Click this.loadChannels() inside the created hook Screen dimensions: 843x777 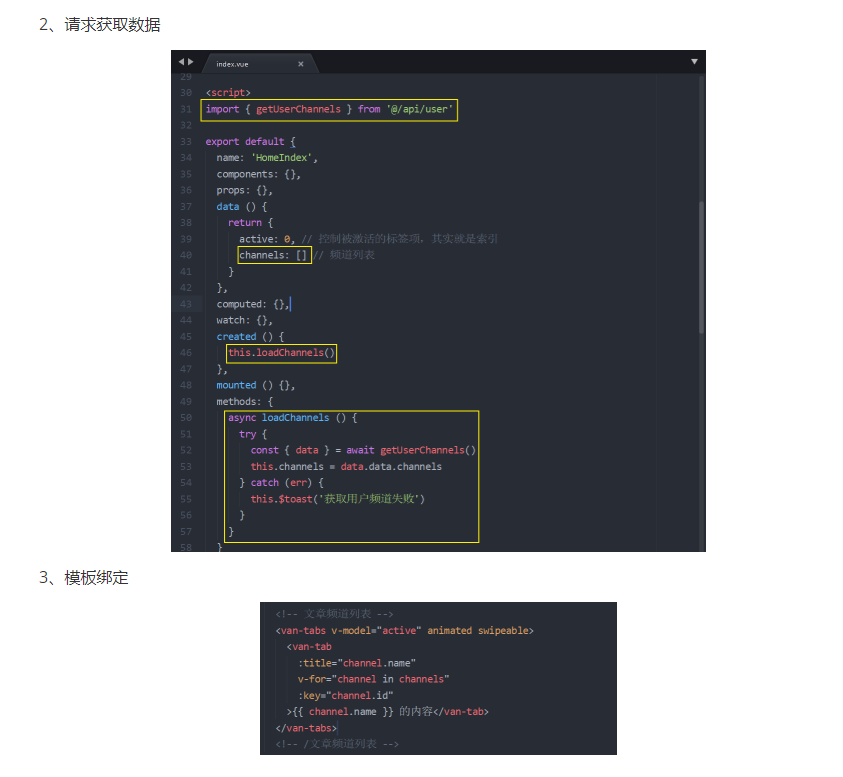tap(281, 352)
